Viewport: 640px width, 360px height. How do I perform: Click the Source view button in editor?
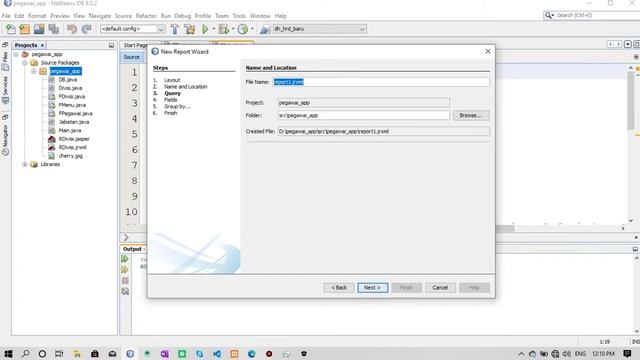131,57
